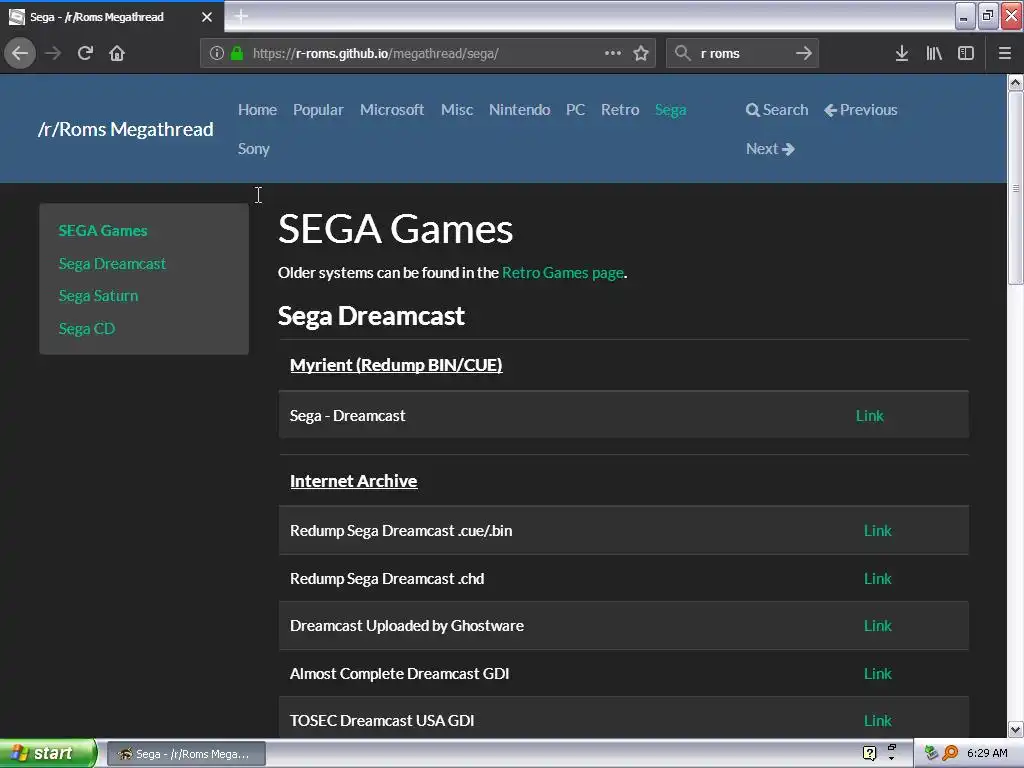Click the help question-mark tray icon

869,753
